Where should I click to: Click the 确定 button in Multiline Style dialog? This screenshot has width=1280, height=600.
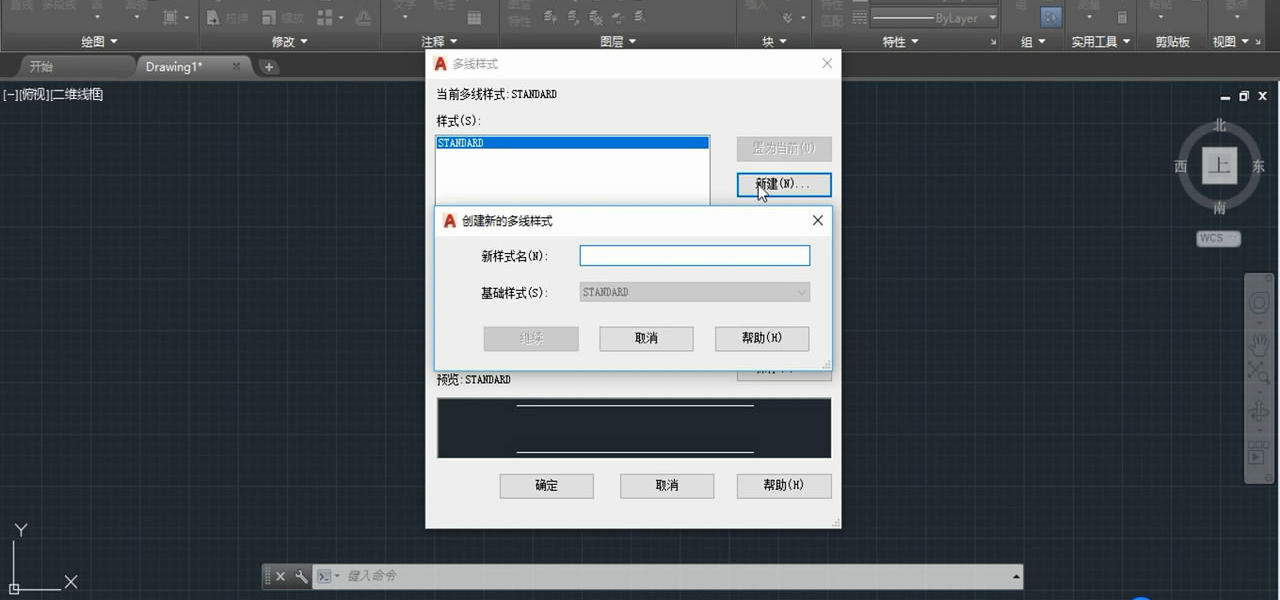tap(546, 486)
